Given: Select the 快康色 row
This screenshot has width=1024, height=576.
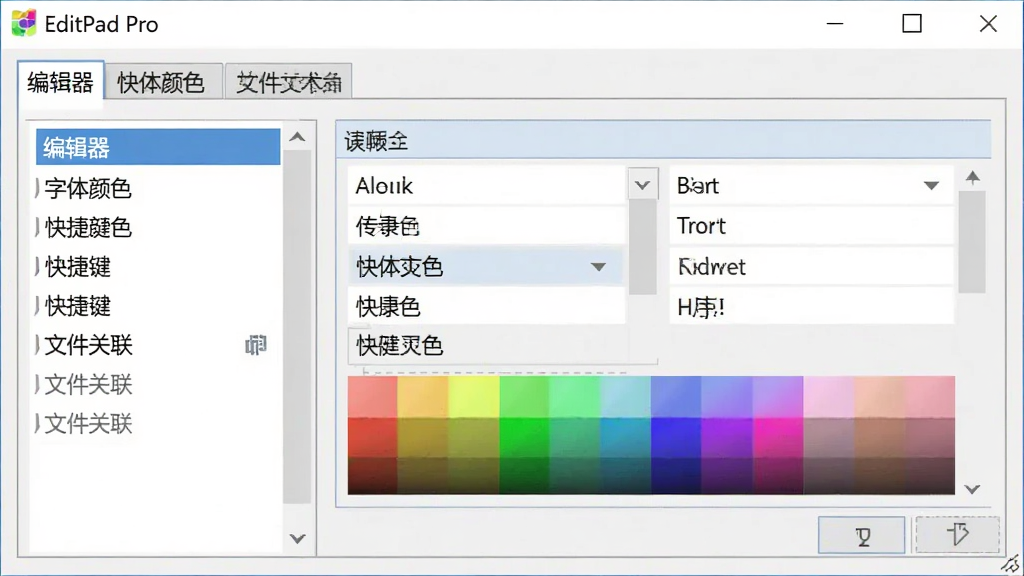Looking at the screenshot, I should click(x=487, y=306).
